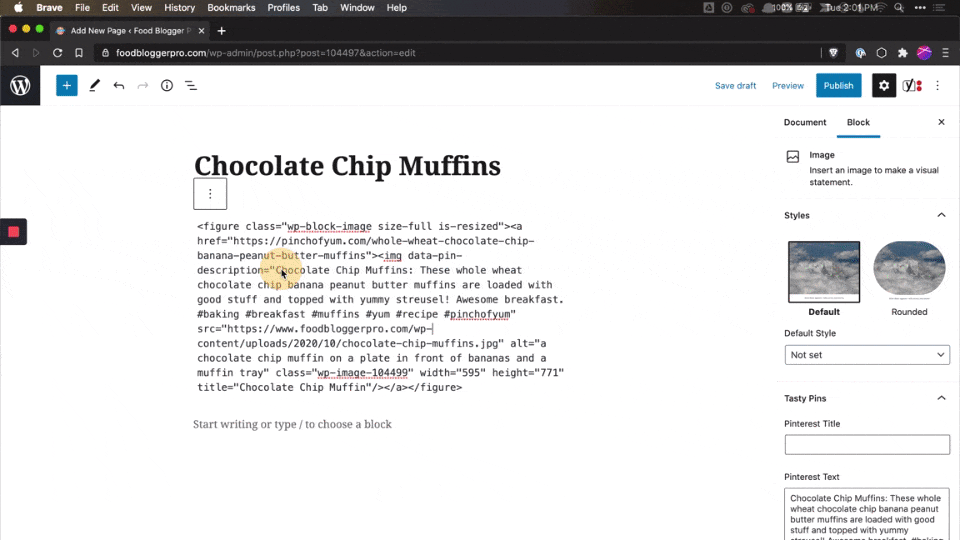Click the 'wp-block-image' text in code
Viewport: 960px width, 540px height.
point(329,227)
